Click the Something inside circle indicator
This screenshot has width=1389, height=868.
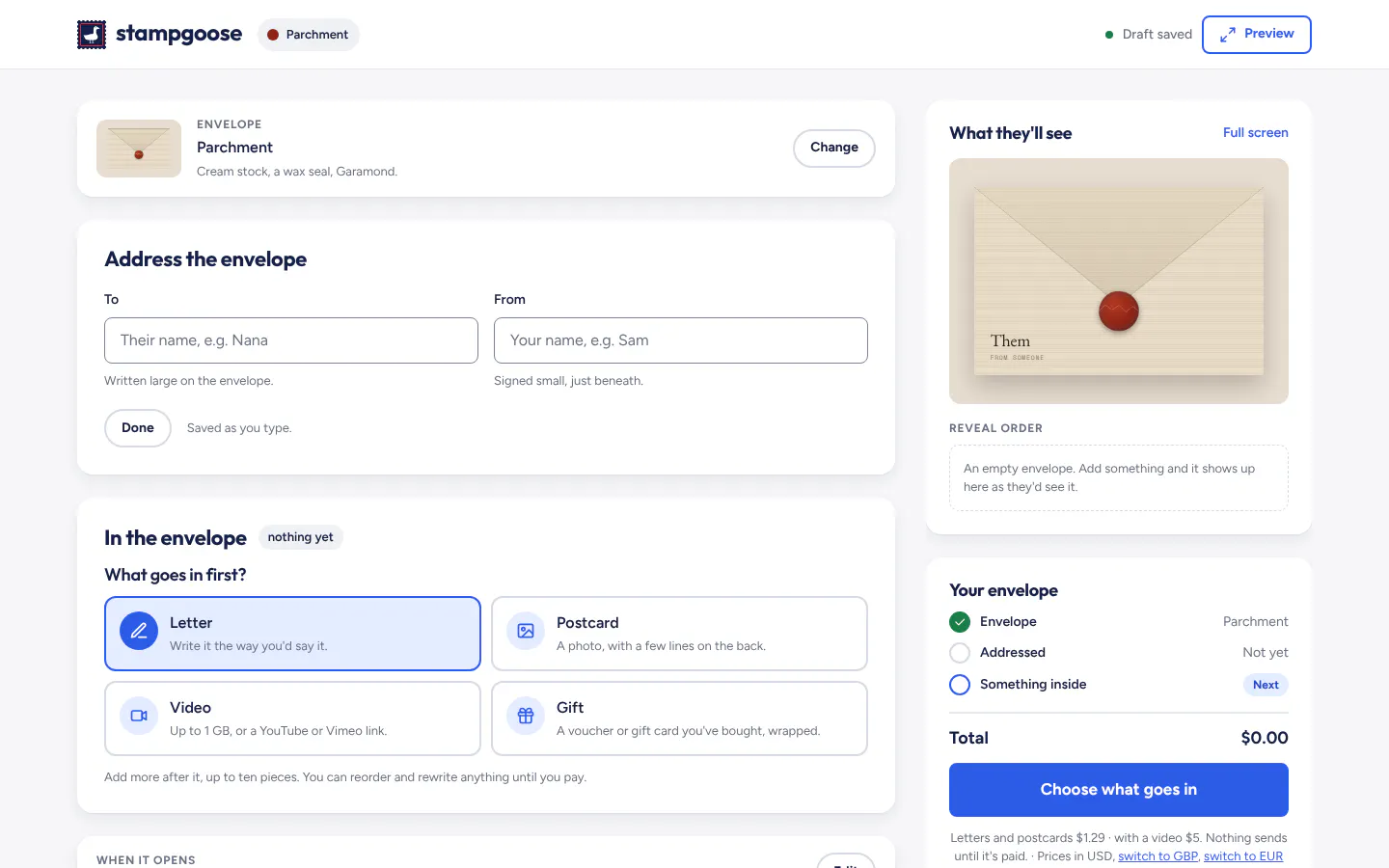click(x=960, y=685)
